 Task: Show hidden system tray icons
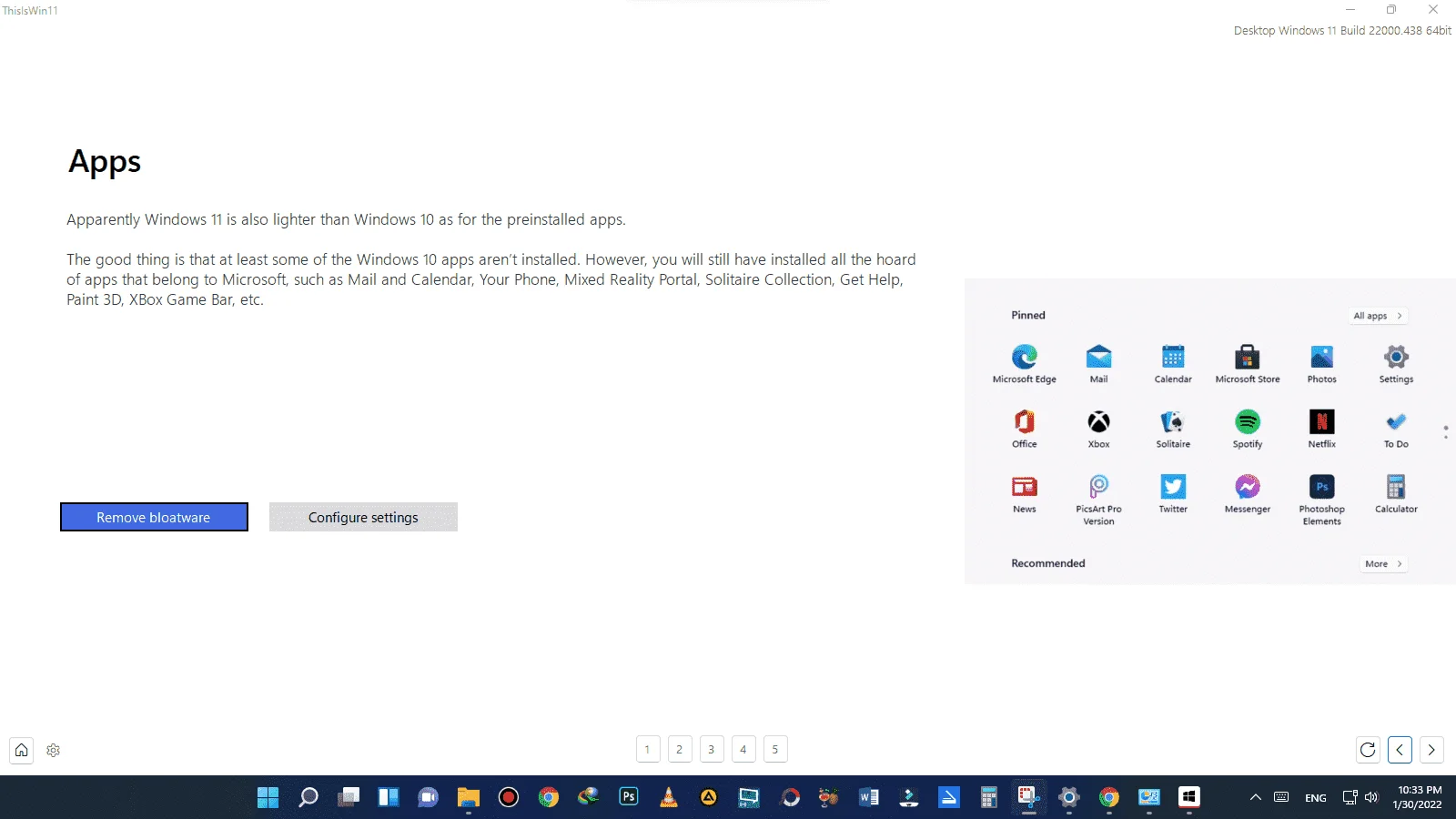[1256, 797]
